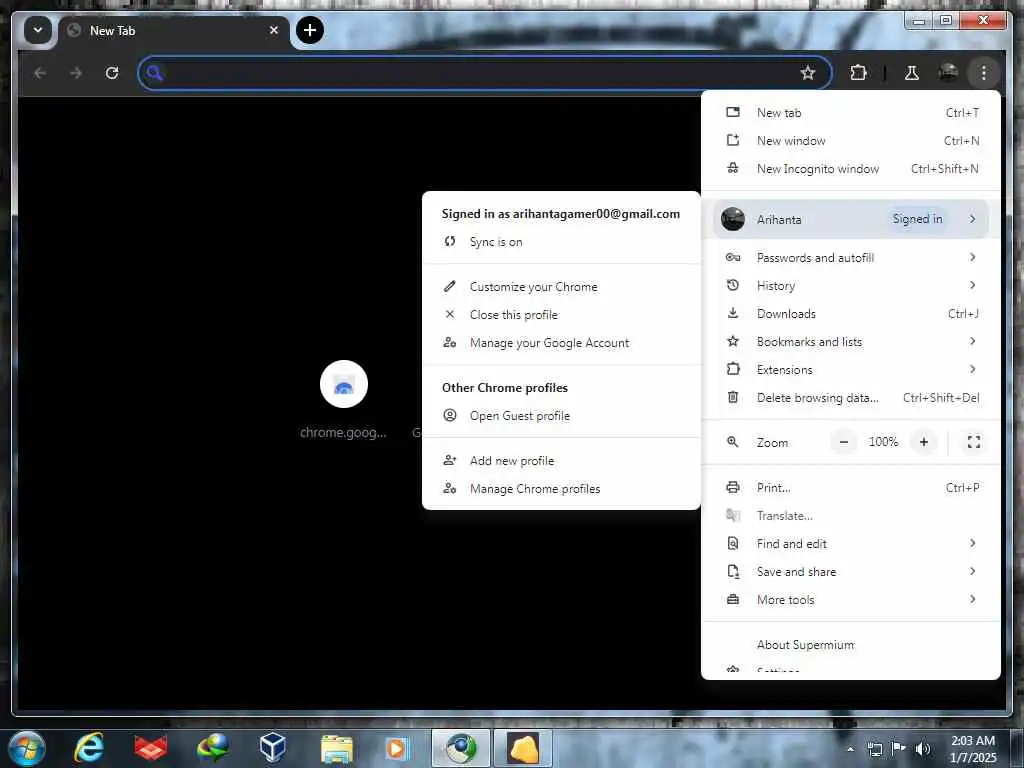
Task: Expand Save and share submenu
Action: tap(851, 571)
